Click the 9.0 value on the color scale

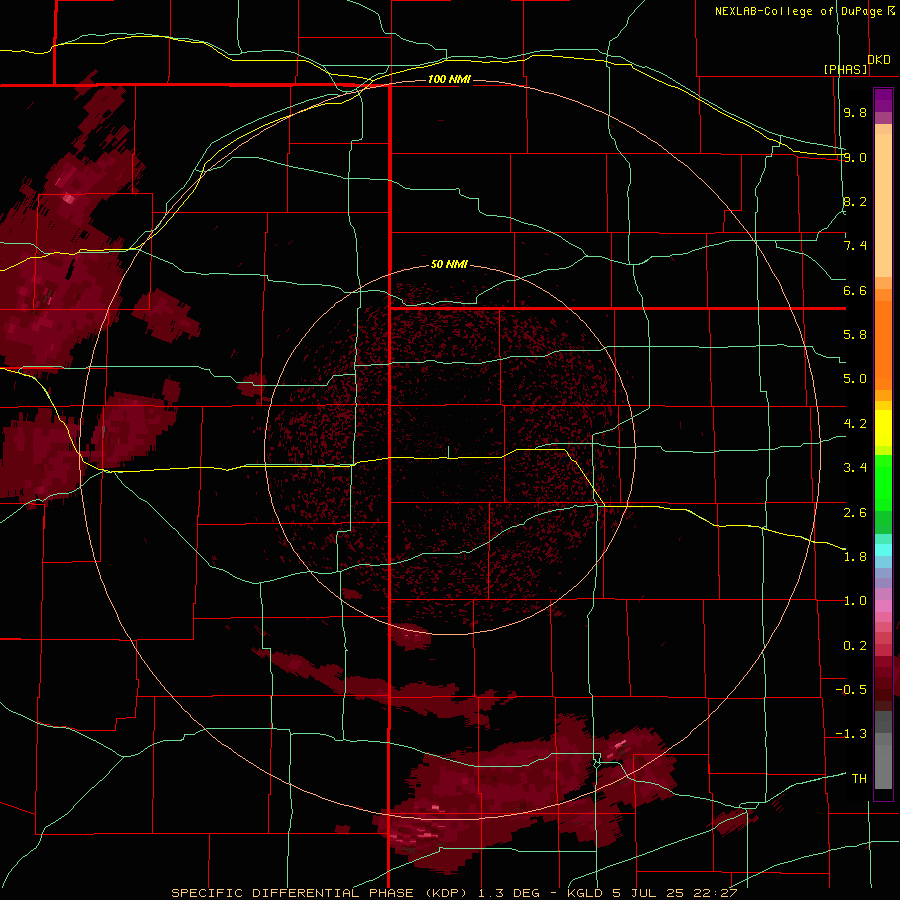pyautogui.click(x=855, y=157)
